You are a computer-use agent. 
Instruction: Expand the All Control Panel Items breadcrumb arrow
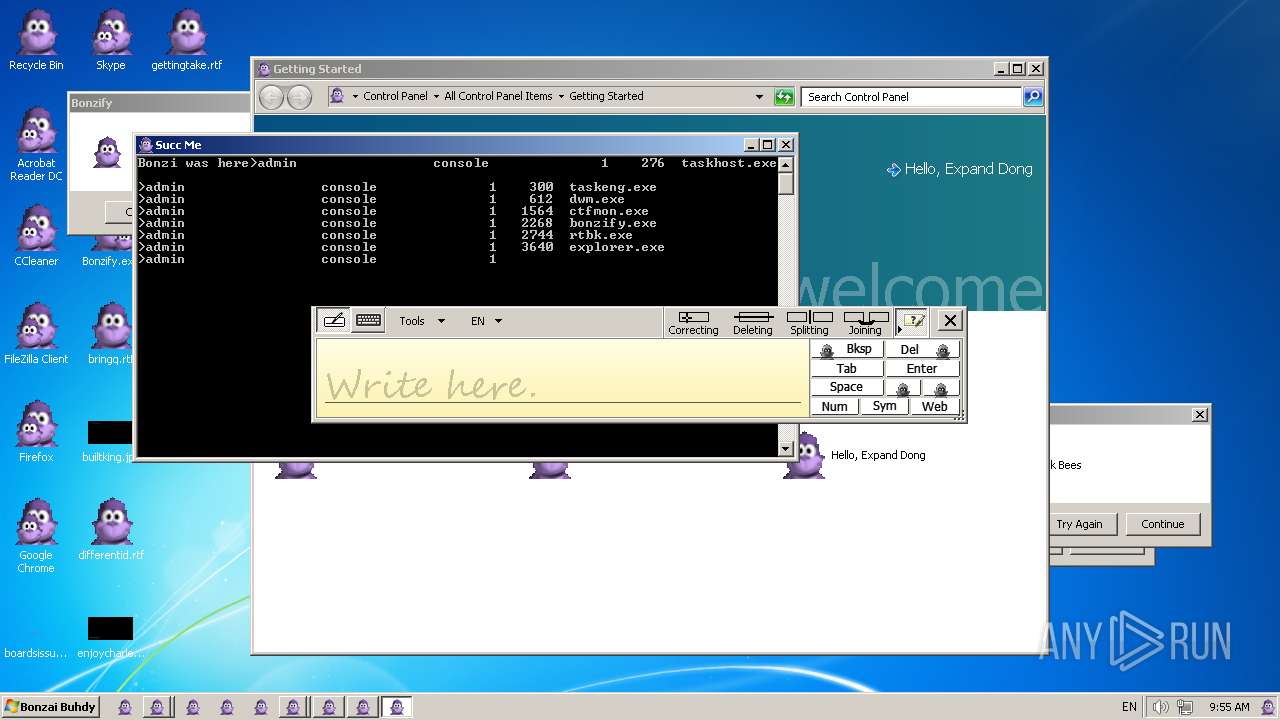[560, 96]
